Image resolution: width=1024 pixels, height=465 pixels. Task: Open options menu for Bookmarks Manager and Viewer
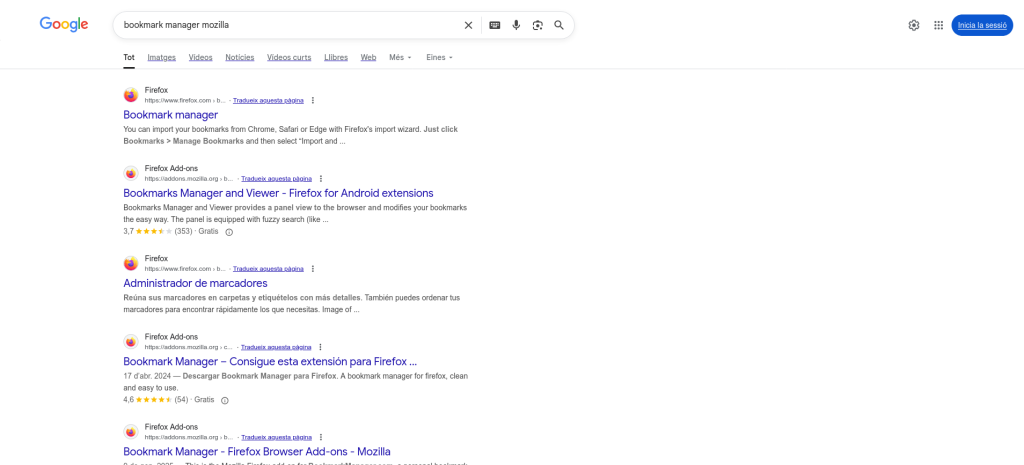(x=321, y=179)
